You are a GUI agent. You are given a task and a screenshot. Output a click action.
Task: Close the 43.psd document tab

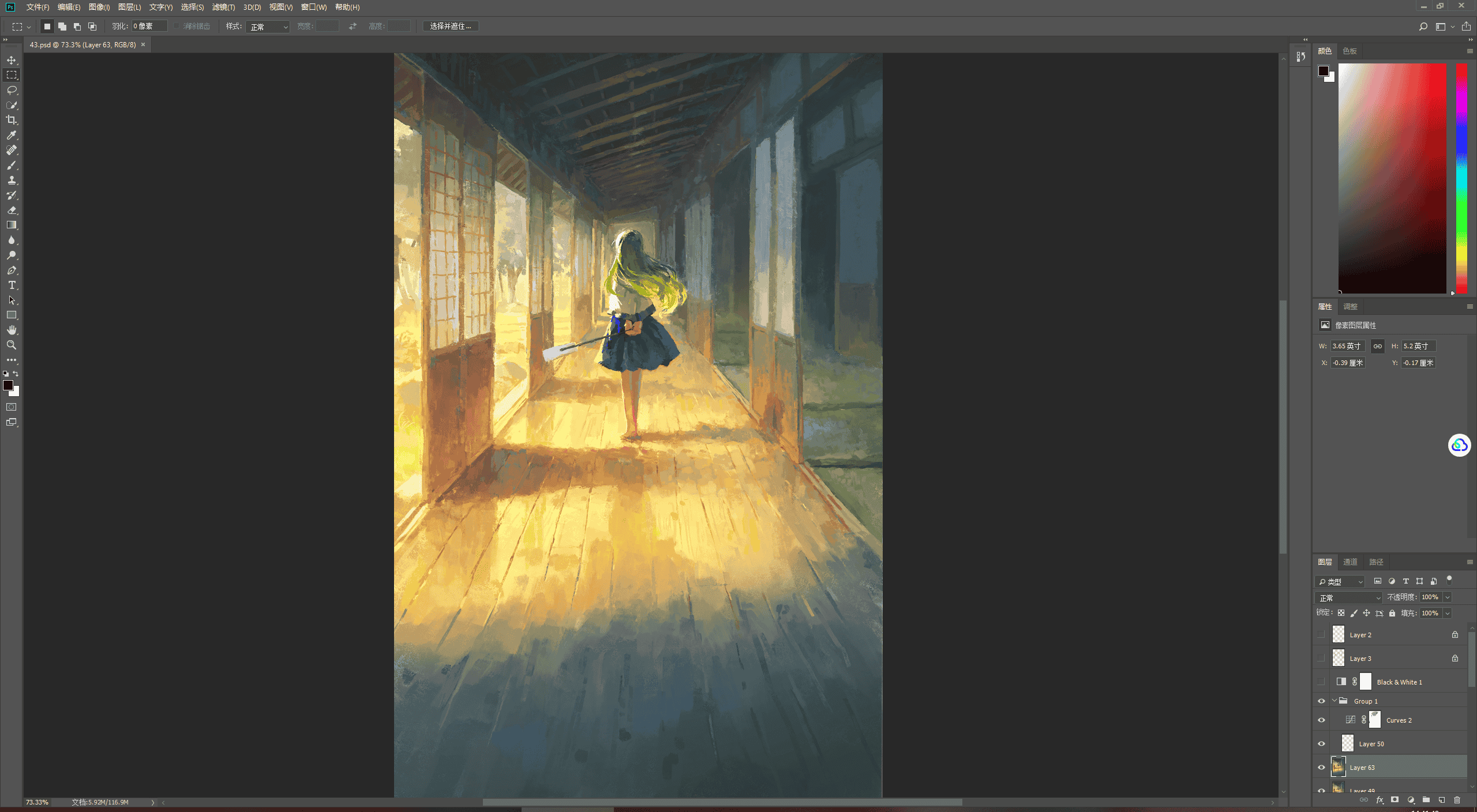[143, 44]
